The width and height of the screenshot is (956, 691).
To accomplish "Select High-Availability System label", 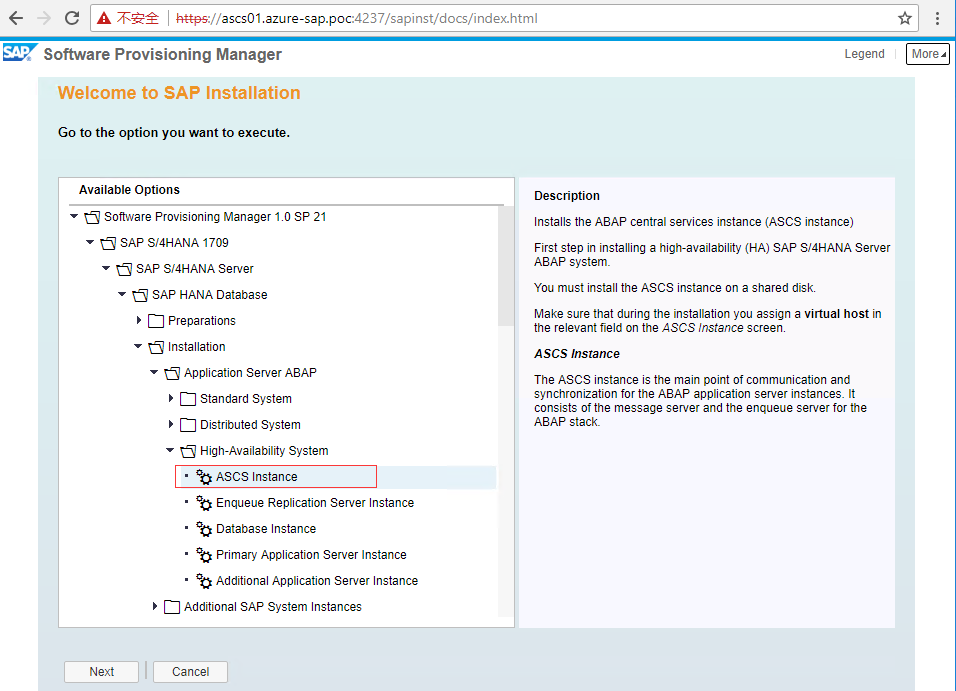I will (x=264, y=451).
